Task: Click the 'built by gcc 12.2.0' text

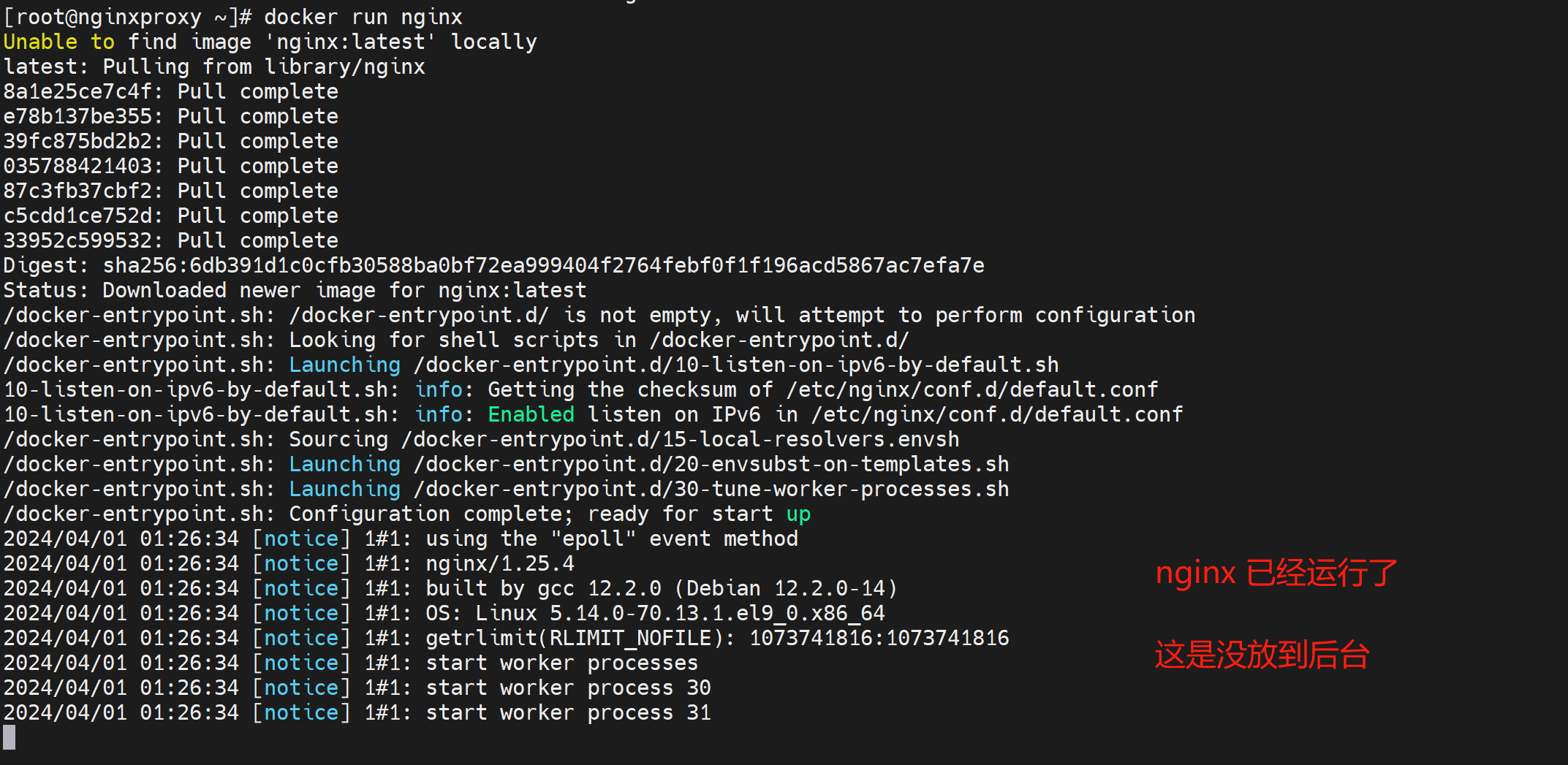Action: [544, 588]
